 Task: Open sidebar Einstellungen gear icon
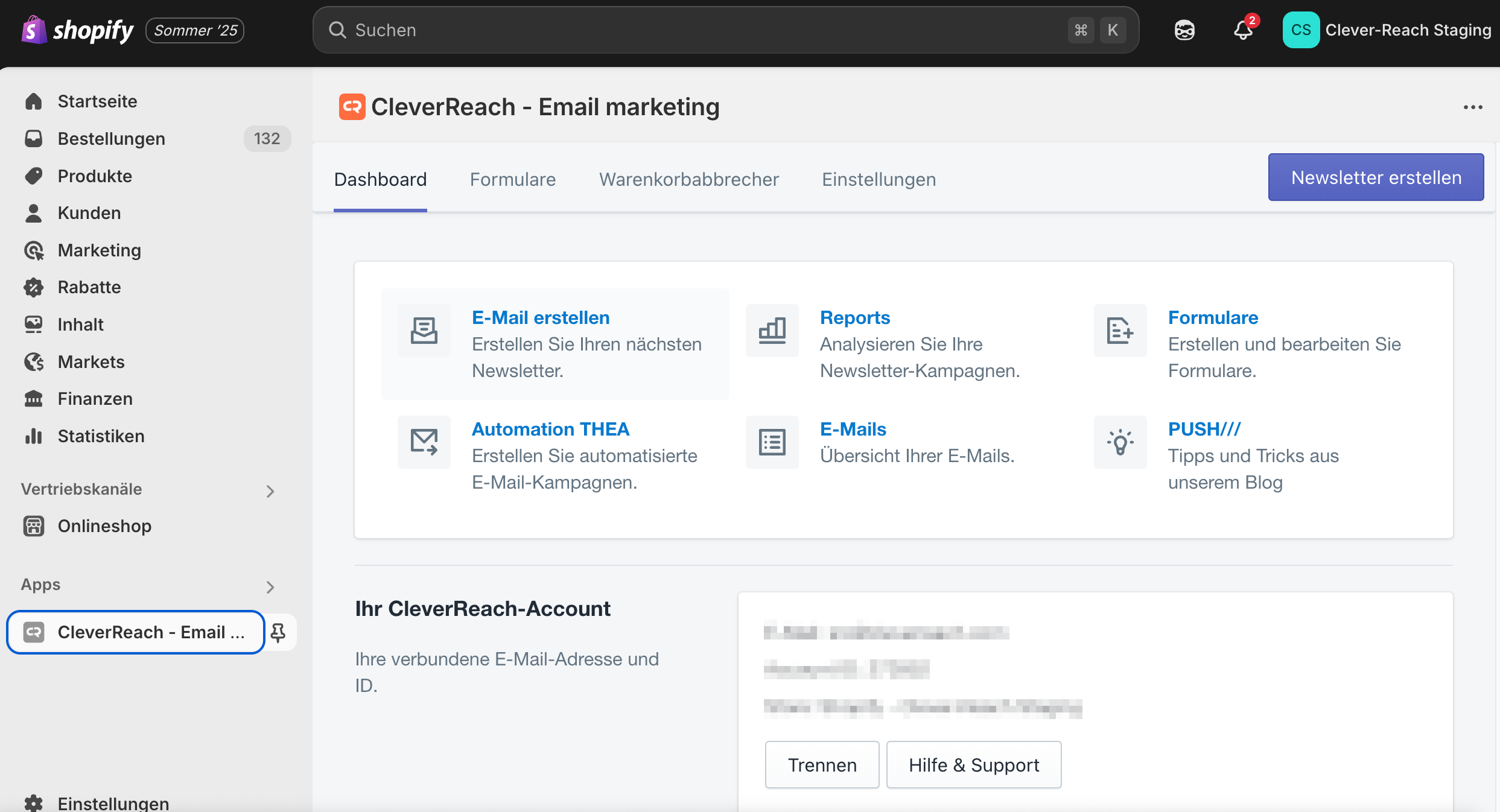click(x=34, y=803)
